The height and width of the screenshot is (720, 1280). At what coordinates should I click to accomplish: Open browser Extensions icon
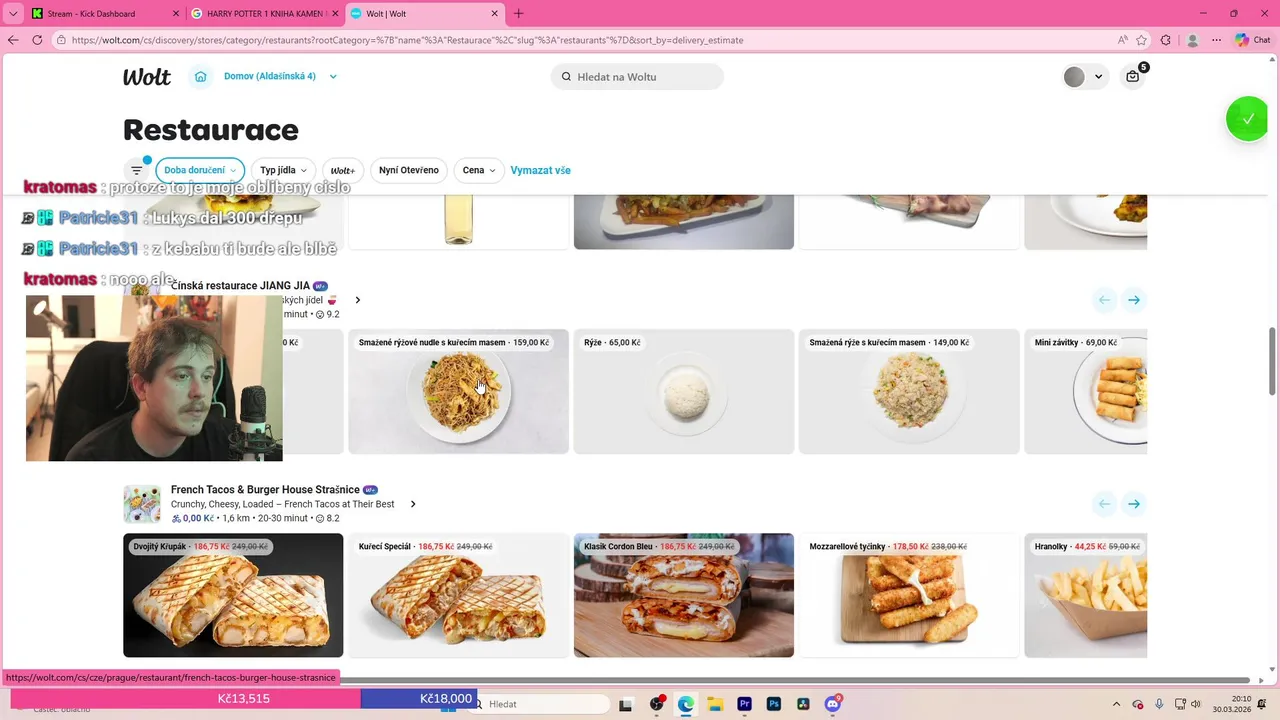1166,40
